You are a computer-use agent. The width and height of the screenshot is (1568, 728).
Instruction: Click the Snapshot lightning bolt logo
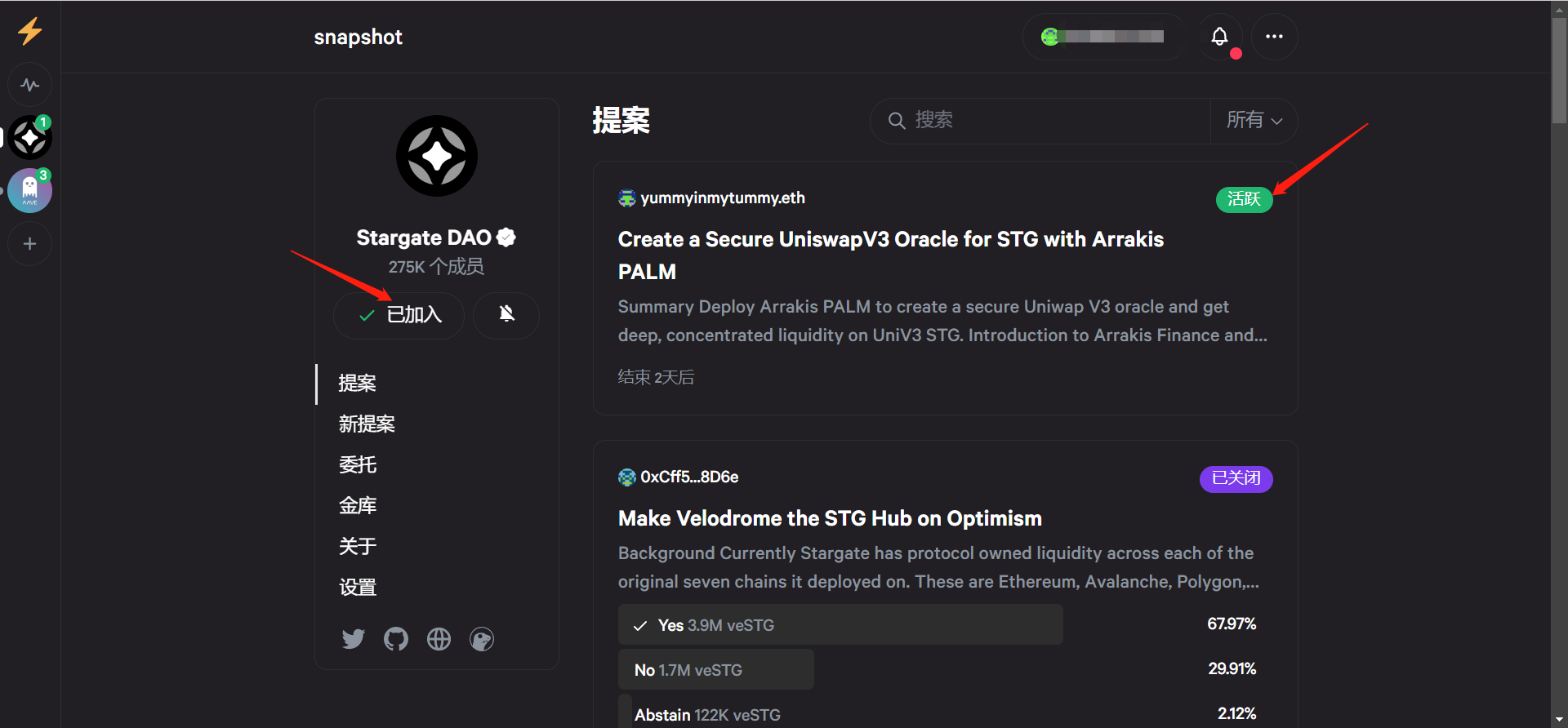(30, 32)
